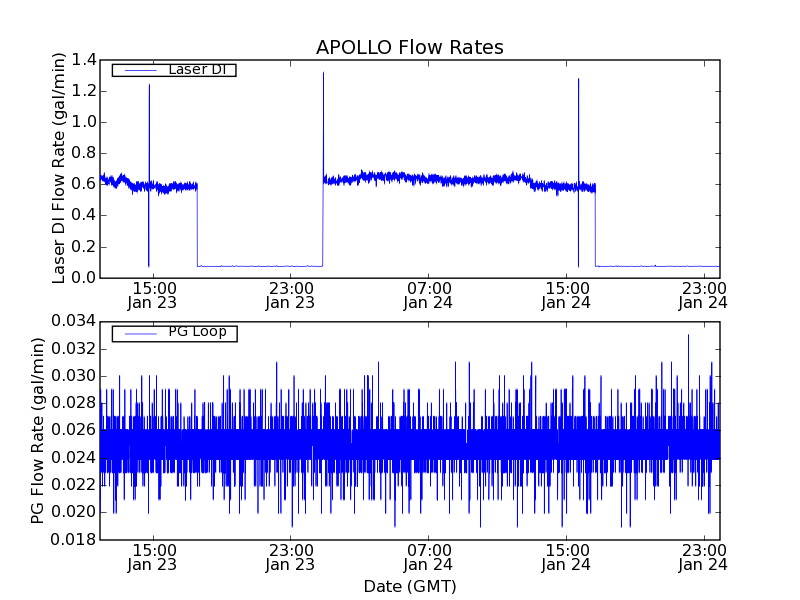Click the Laser DI spike after 15:00 Jan 24

click(578, 82)
